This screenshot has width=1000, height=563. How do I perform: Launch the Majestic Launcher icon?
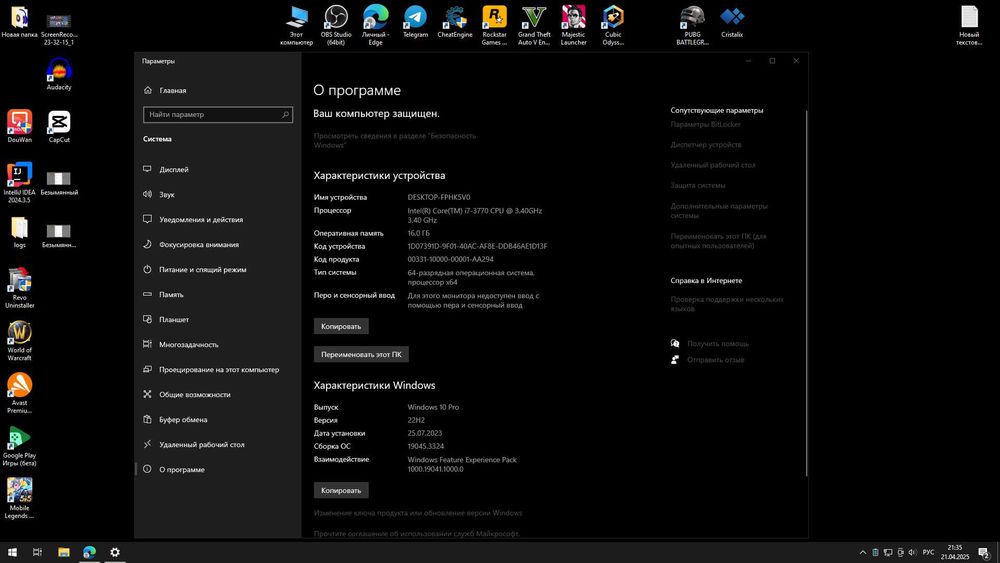[x=573, y=26]
